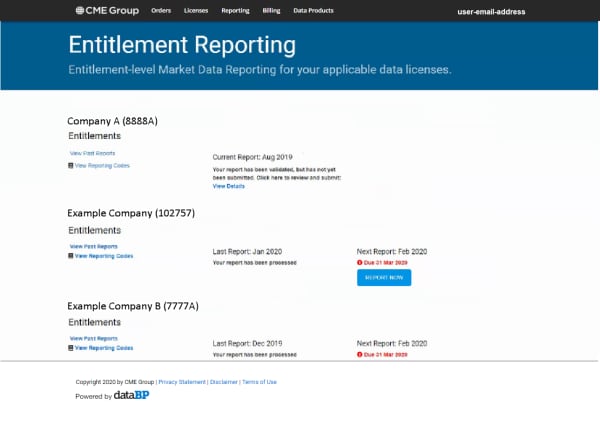The height and width of the screenshot is (431, 600).
Task: Click user-email-address in the header
Action: [x=491, y=12]
